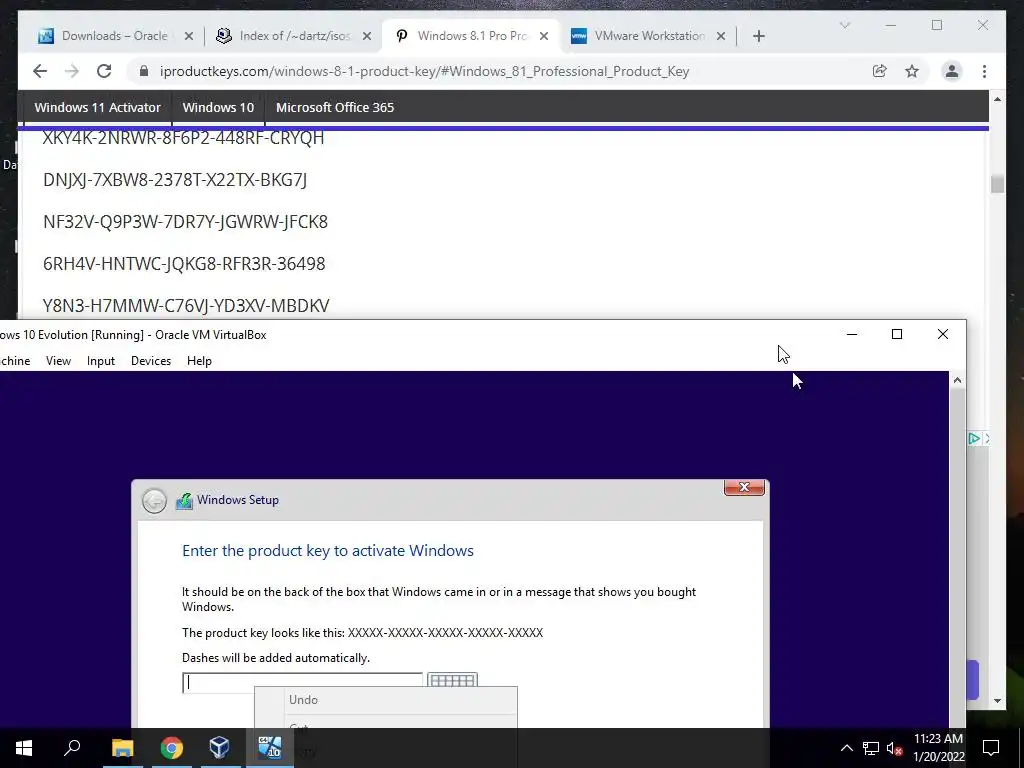Bookmark this page with star icon
This screenshot has width=1024, height=768.
click(912, 71)
